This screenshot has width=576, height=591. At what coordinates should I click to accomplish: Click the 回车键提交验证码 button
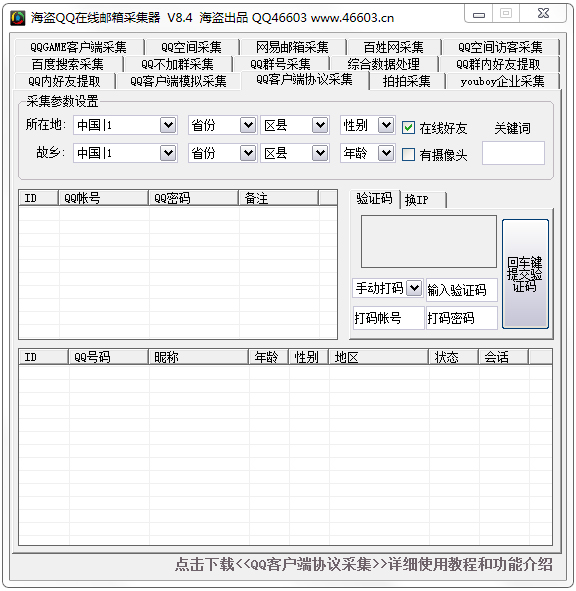(525, 274)
